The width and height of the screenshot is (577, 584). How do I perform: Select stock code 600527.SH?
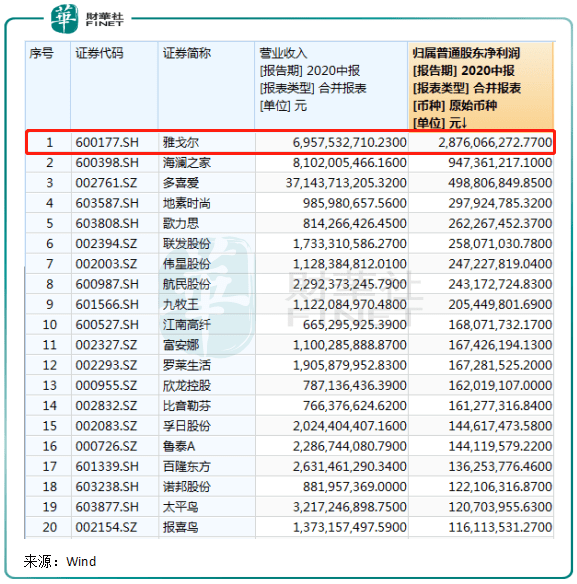point(107,325)
